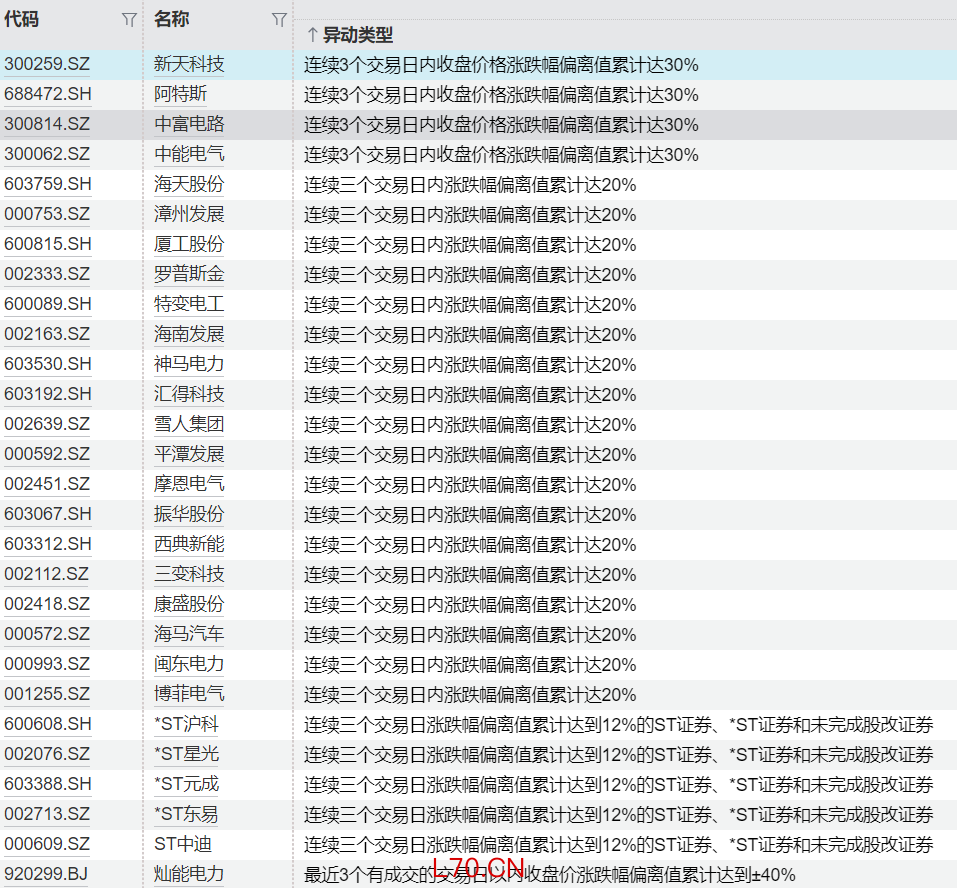Click the 异动类型 cell in 中能电气 row
The height and width of the screenshot is (888, 957).
pyautogui.click(x=501, y=155)
